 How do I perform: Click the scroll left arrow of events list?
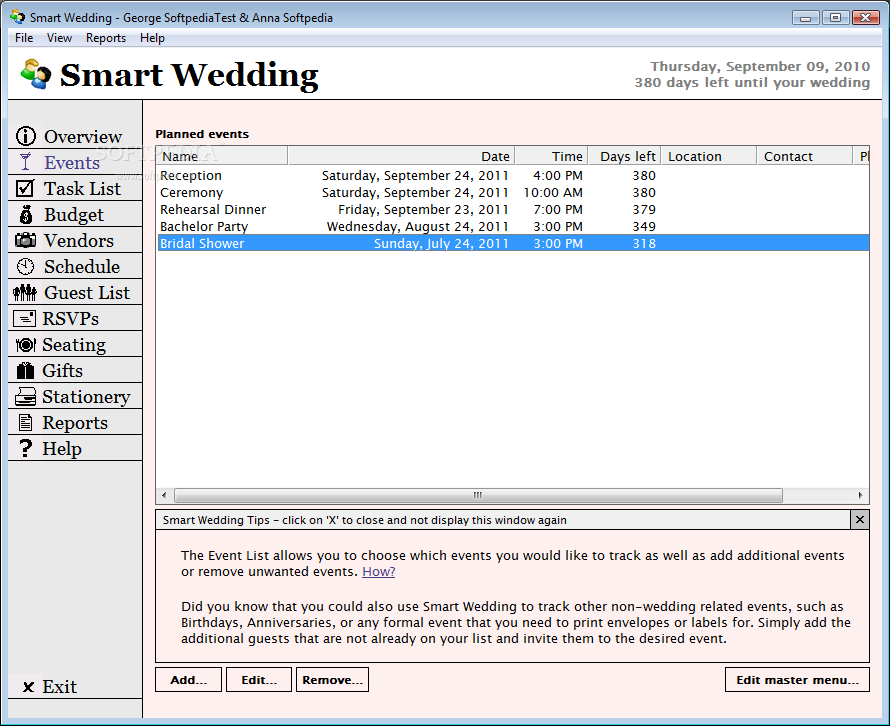[165, 496]
